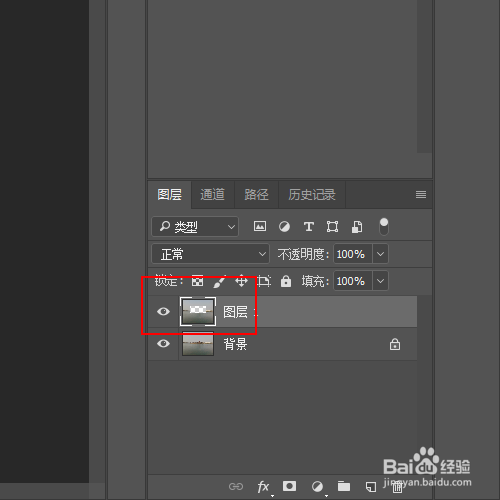Open the fill slider dropdown arrow

380,281
